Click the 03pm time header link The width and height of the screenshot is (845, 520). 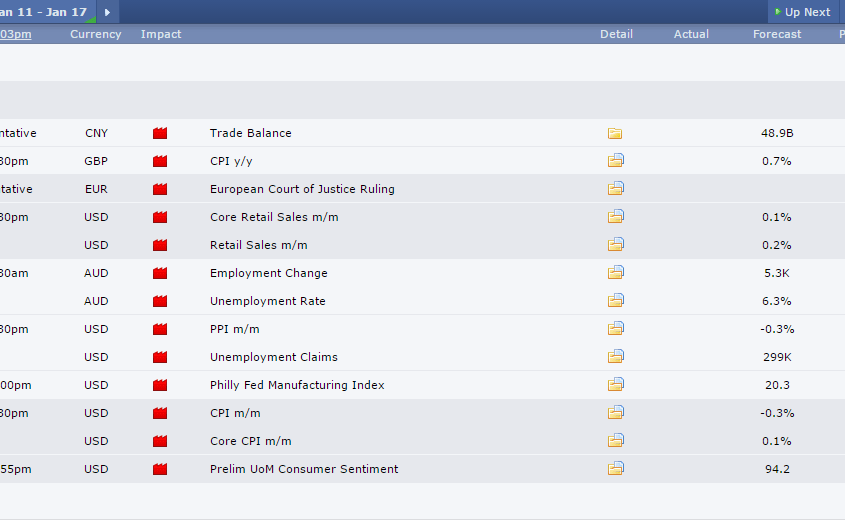click(15, 34)
